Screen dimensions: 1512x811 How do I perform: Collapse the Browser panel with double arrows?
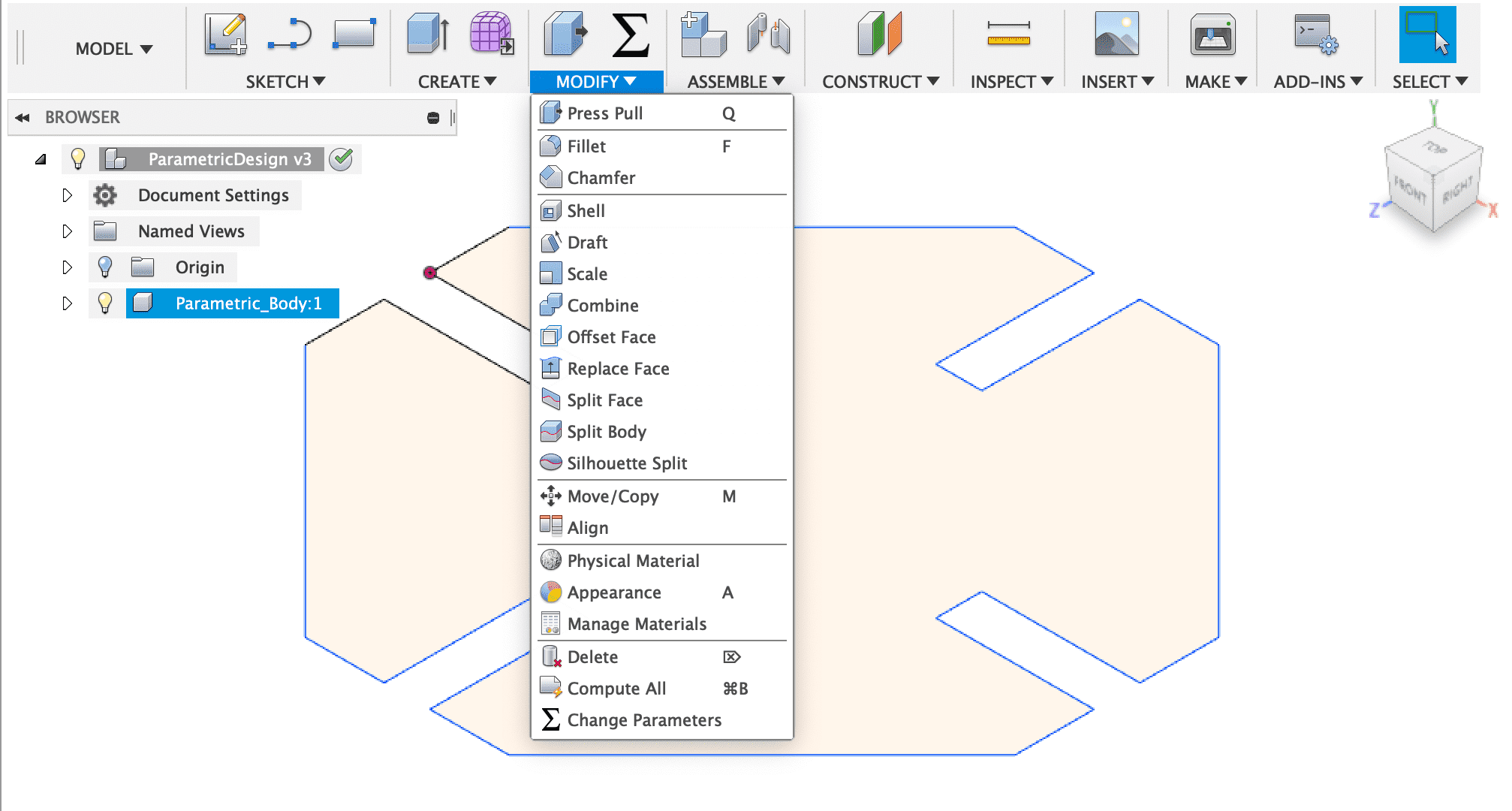coord(23,118)
